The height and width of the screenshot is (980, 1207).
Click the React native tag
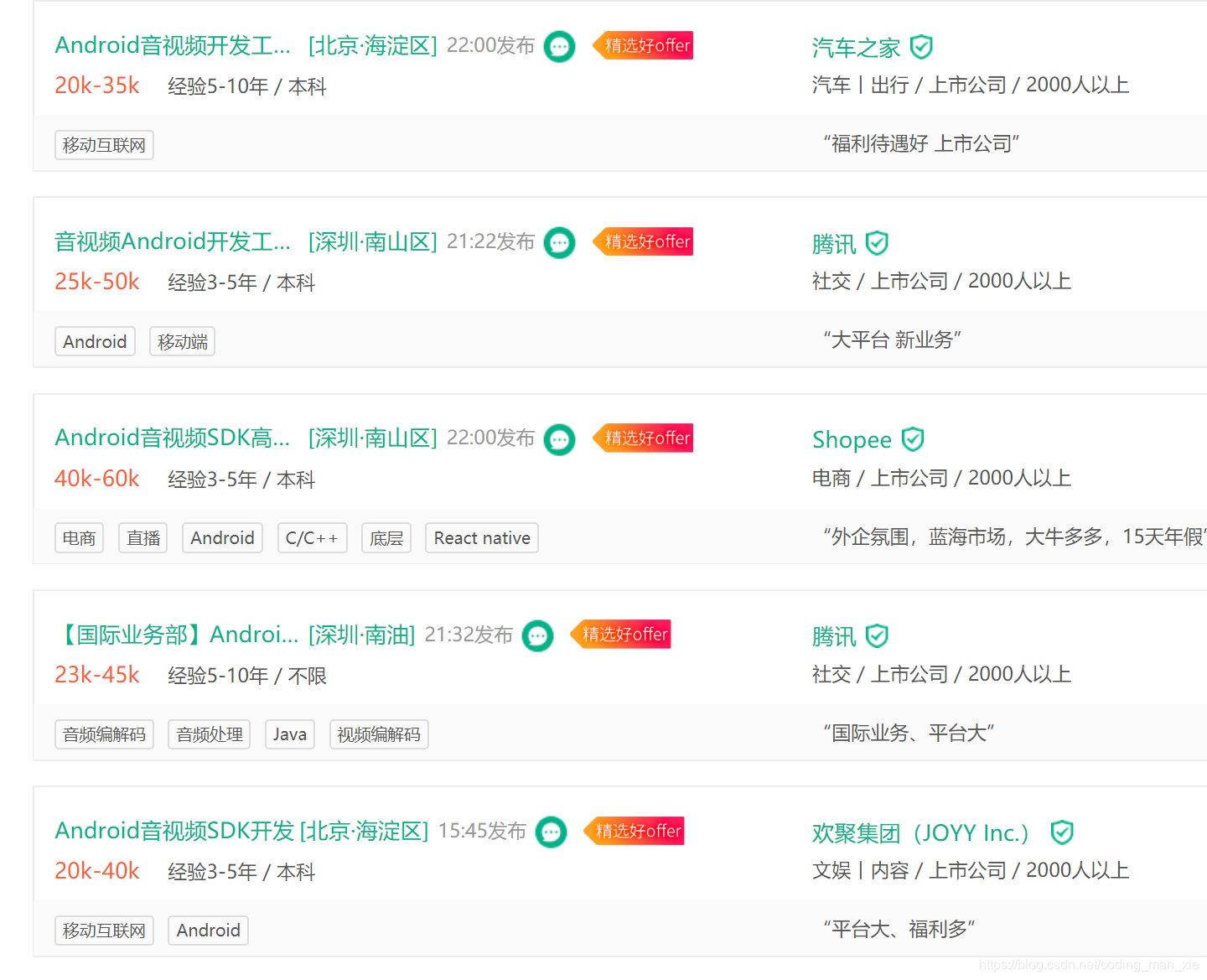[x=482, y=538]
